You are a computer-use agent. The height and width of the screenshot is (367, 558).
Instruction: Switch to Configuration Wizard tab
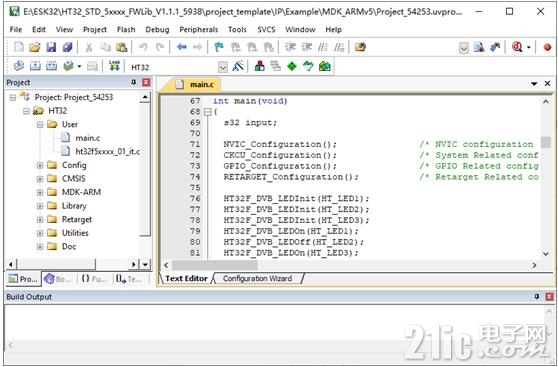257,278
